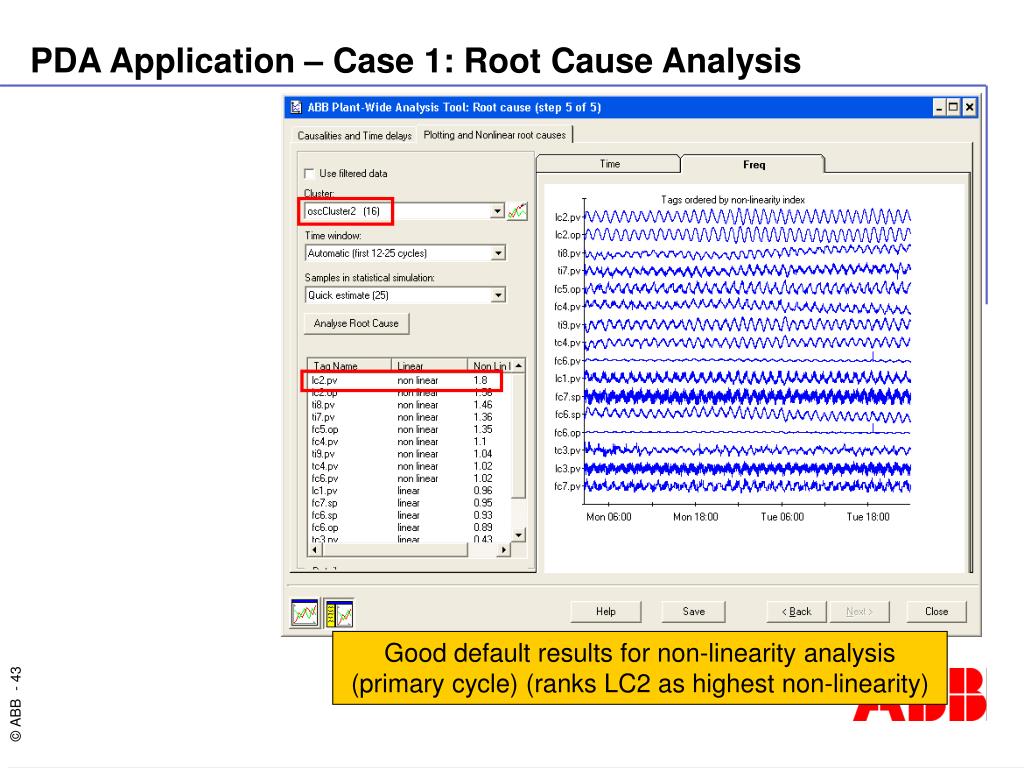Click the Linear column header

click(x=429, y=366)
